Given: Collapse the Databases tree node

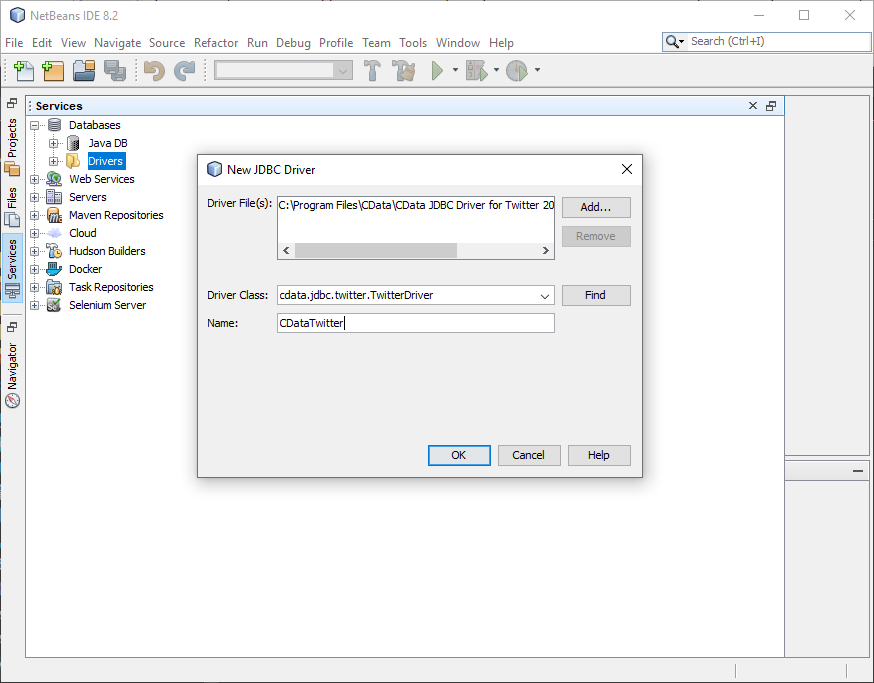Looking at the screenshot, I should point(35,125).
